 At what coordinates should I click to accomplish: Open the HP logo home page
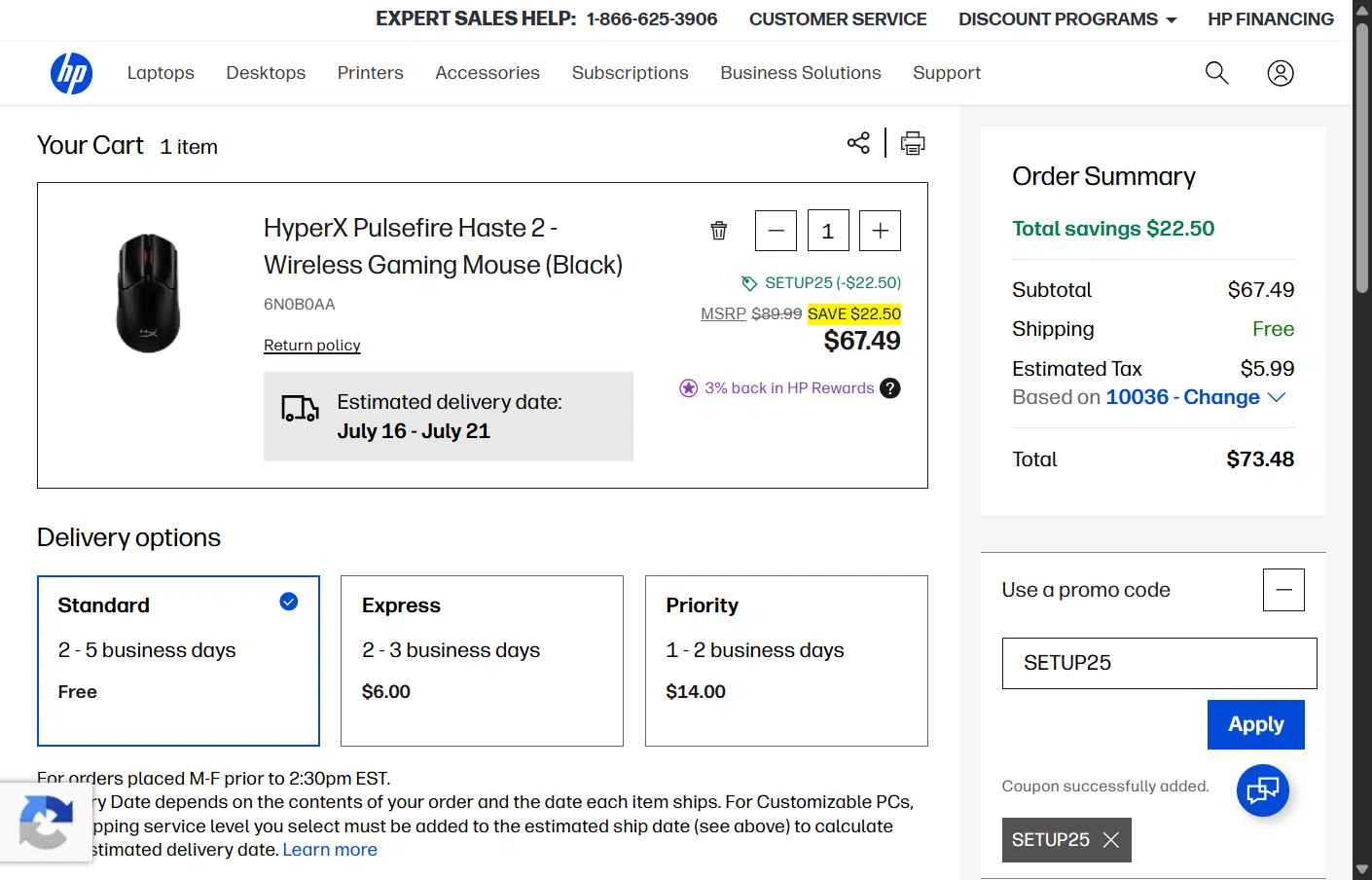point(71,73)
